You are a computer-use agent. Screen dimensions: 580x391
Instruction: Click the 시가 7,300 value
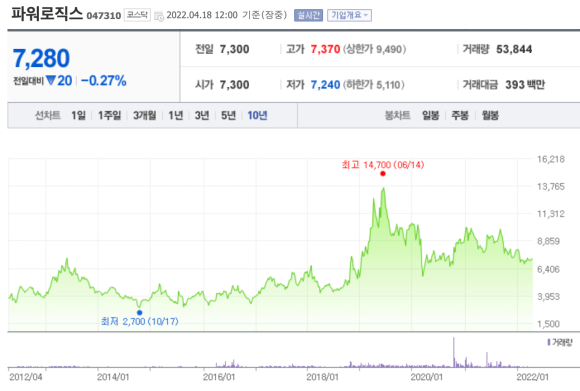(x=235, y=85)
